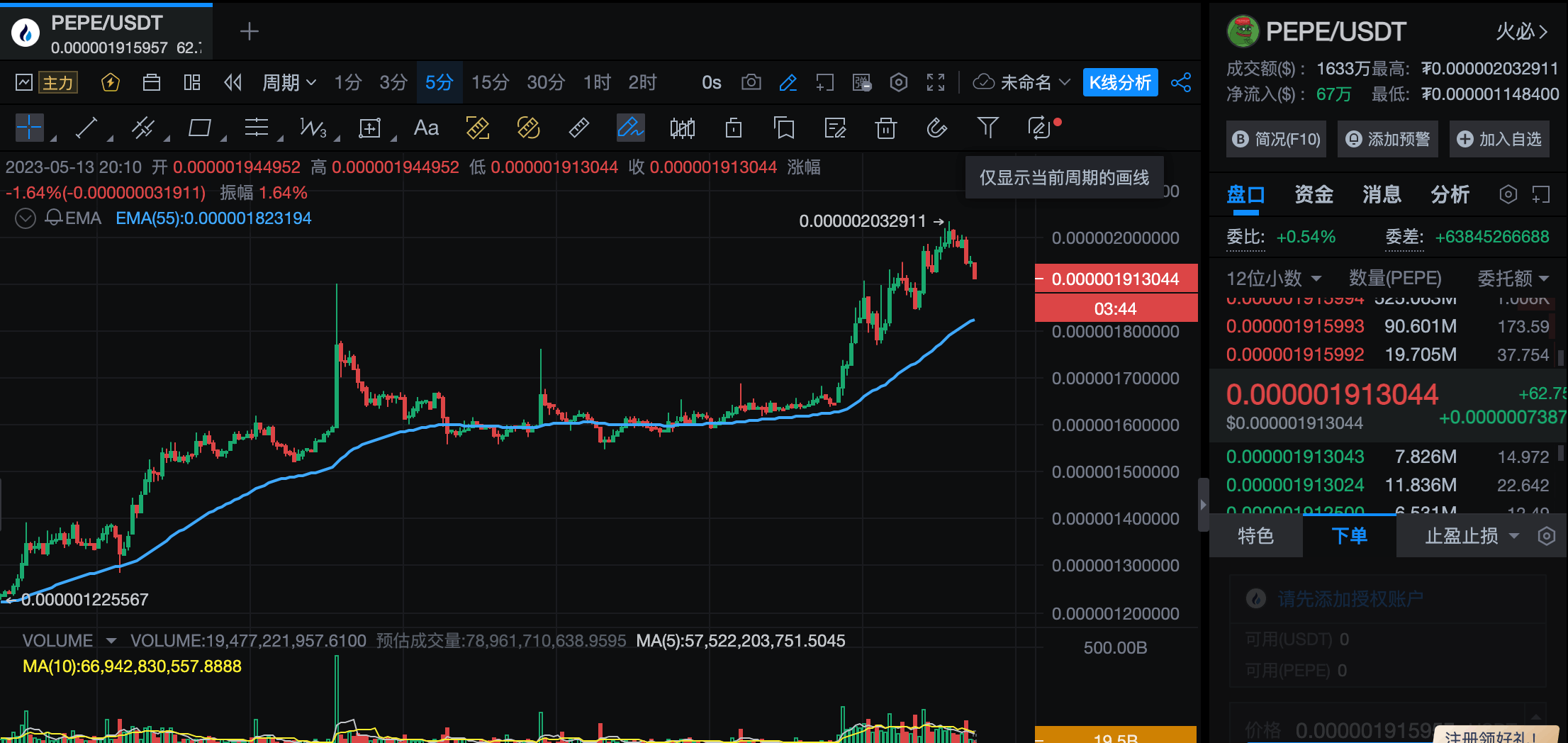Select the ruler measure tool
This screenshot has height=743, width=1568.
click(x=579, y=128)
